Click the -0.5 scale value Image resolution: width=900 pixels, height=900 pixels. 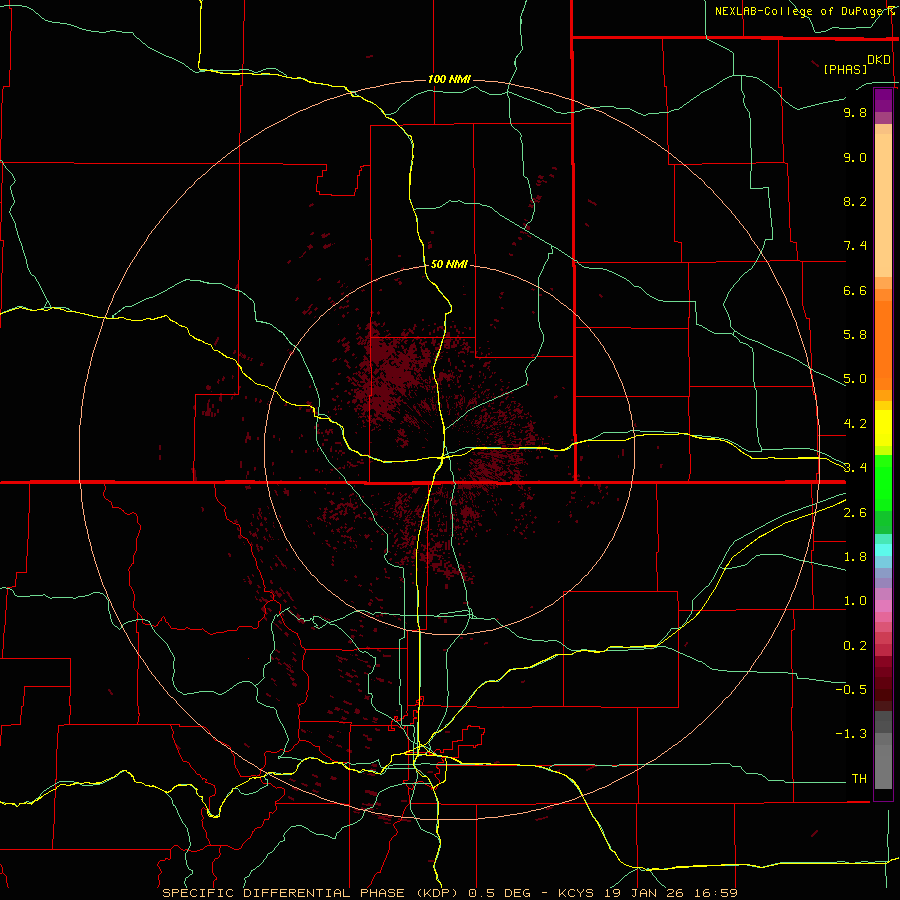[x=851, y=690]
